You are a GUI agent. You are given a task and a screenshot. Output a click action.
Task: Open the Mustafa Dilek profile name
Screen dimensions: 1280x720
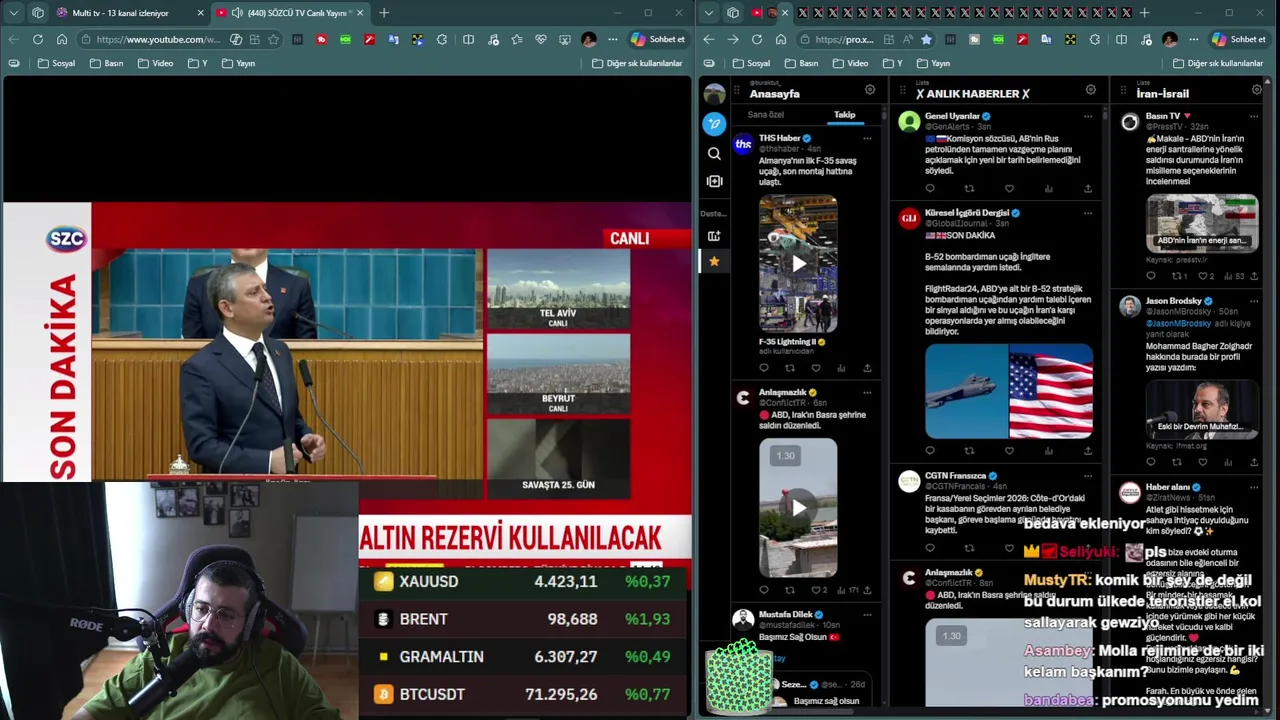(786, 614)
